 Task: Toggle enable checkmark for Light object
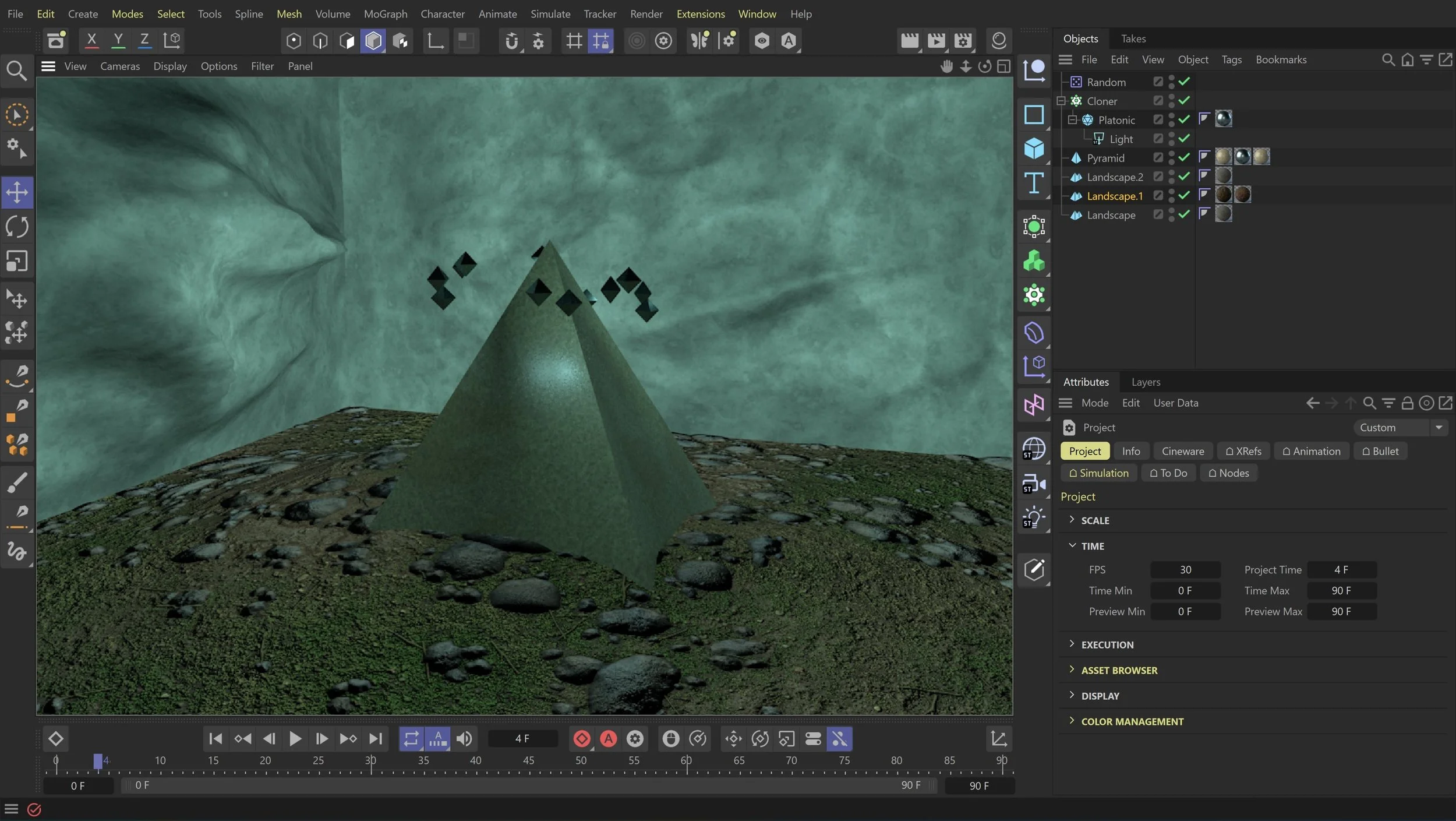(1184, 139)
